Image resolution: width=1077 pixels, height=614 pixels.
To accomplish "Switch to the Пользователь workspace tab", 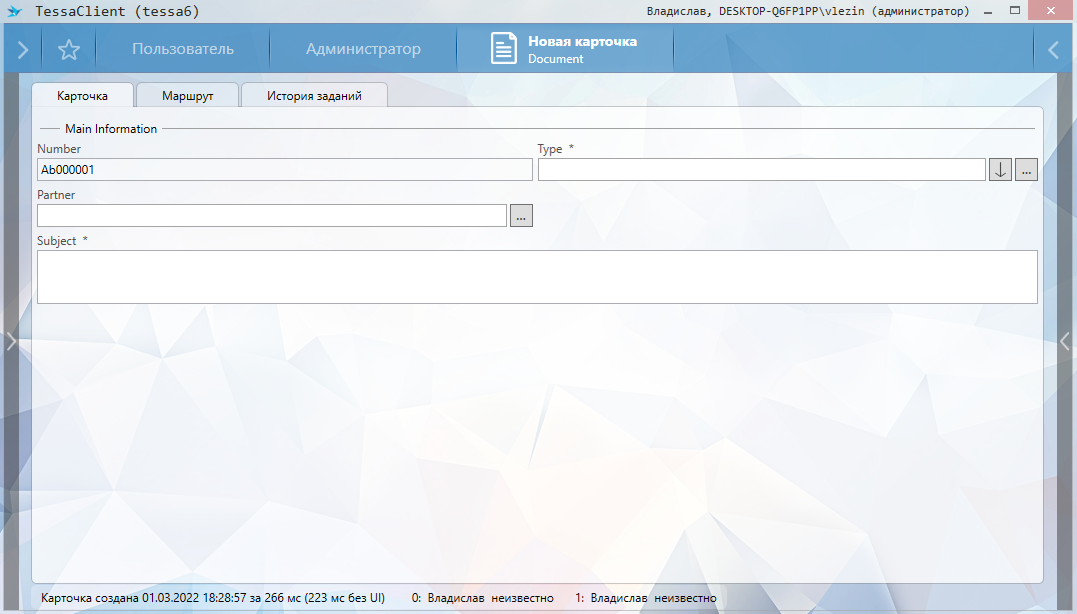I will tap(183, 49).
